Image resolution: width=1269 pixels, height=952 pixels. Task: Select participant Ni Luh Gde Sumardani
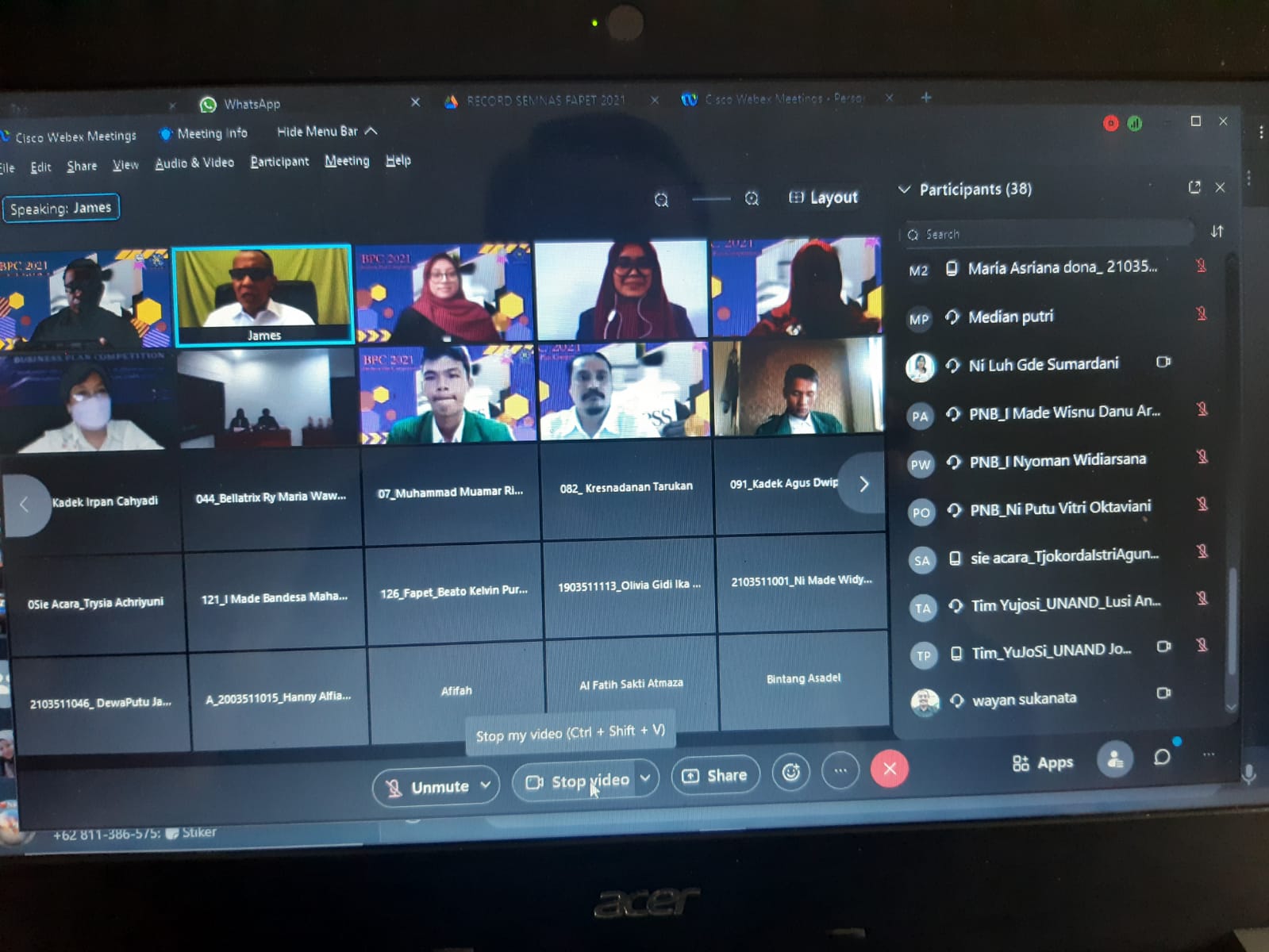1044,365
